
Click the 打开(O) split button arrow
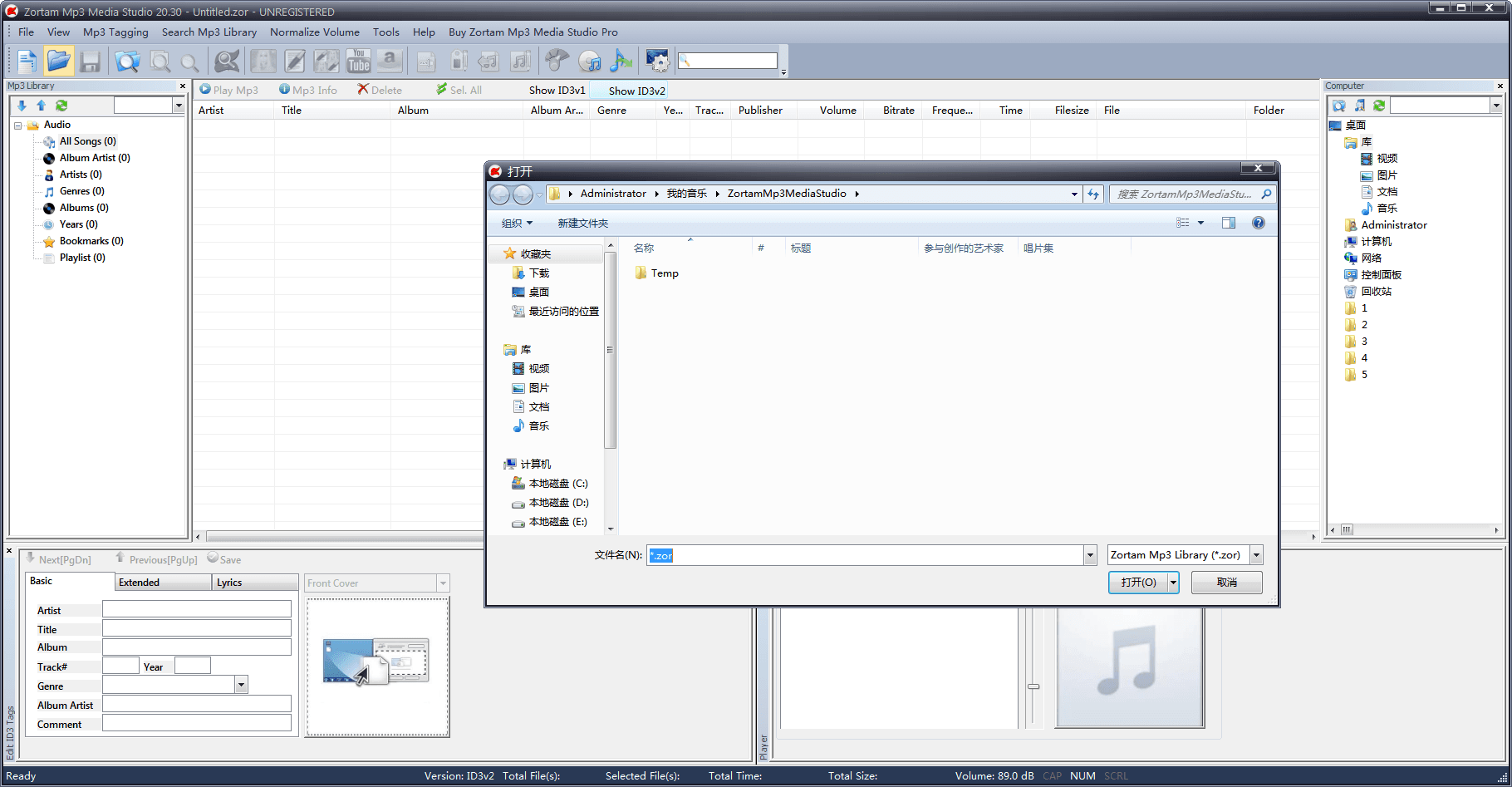pos(1173,583)
